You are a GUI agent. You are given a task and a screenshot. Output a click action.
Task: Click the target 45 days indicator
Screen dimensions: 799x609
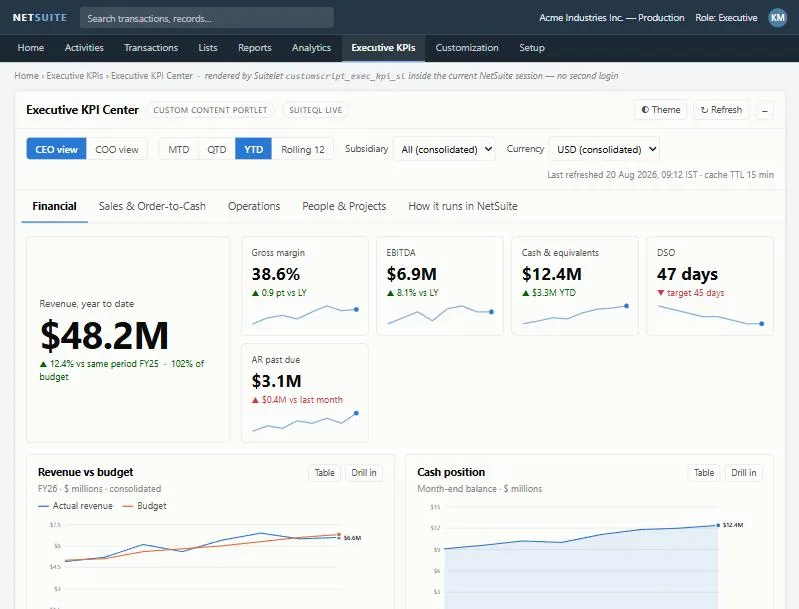point(690,293)
